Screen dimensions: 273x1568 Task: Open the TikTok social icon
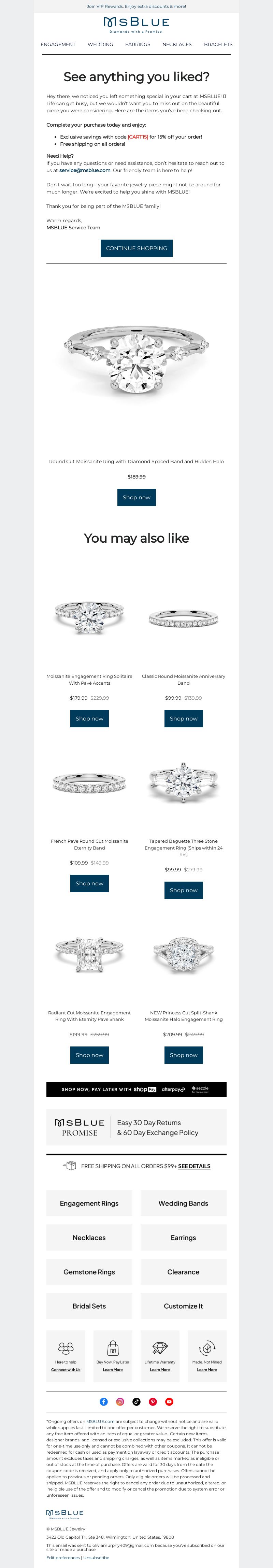click(136, 1402)
